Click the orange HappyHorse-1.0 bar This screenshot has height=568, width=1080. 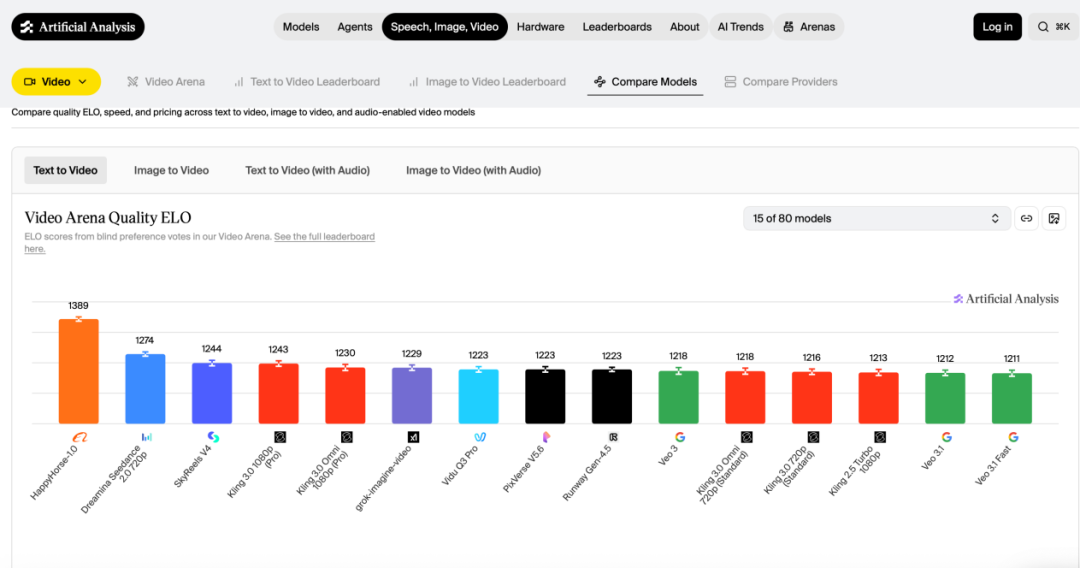click(79, 371)
